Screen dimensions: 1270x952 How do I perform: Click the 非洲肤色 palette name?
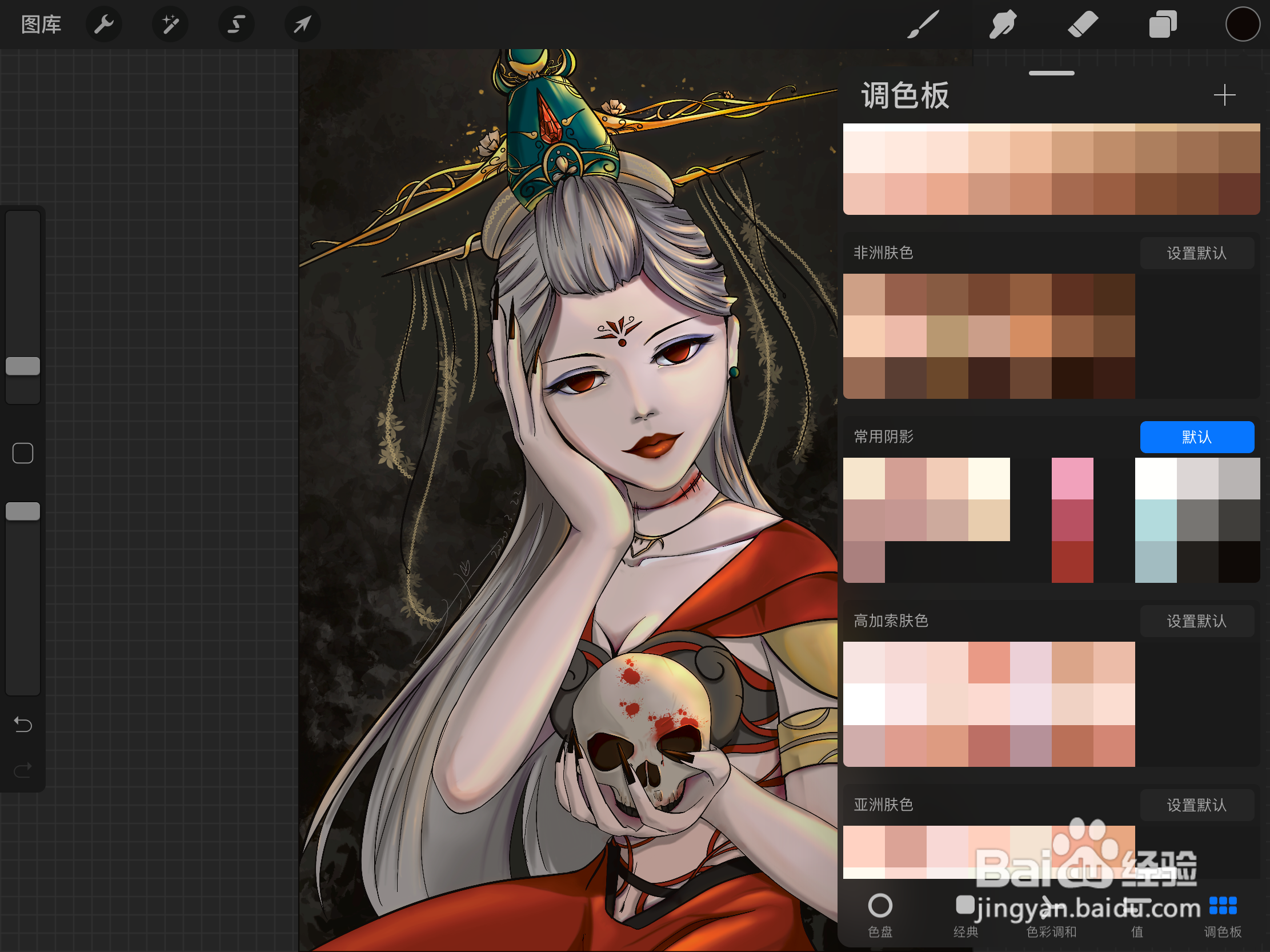click(x=883, y=253)
